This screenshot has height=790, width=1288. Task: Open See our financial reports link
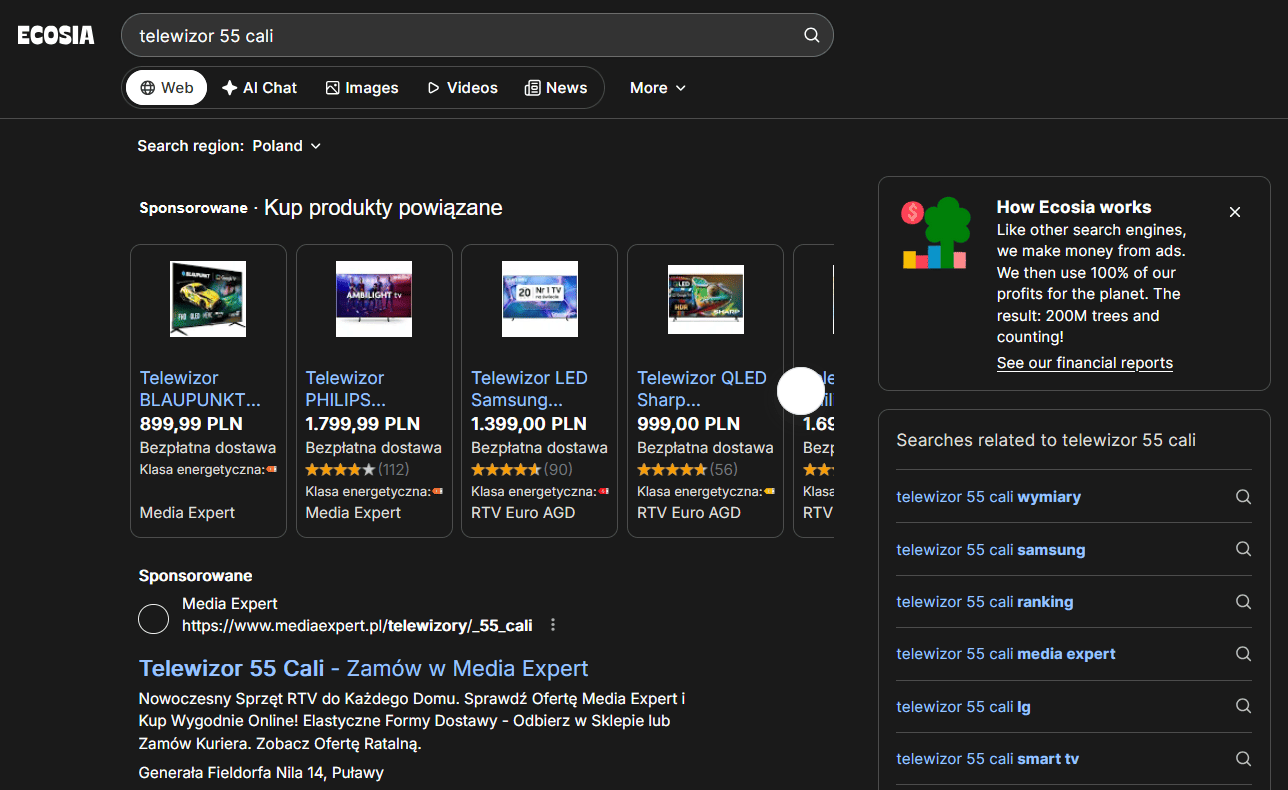tap(1085, 363)
